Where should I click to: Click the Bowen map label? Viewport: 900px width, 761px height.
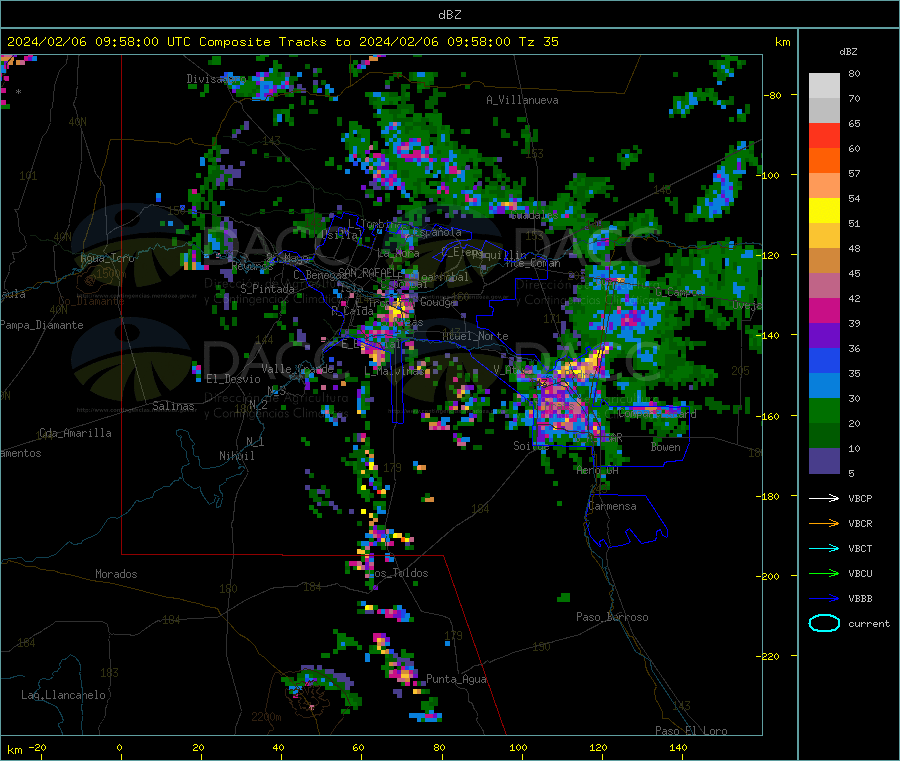[666, 447]
